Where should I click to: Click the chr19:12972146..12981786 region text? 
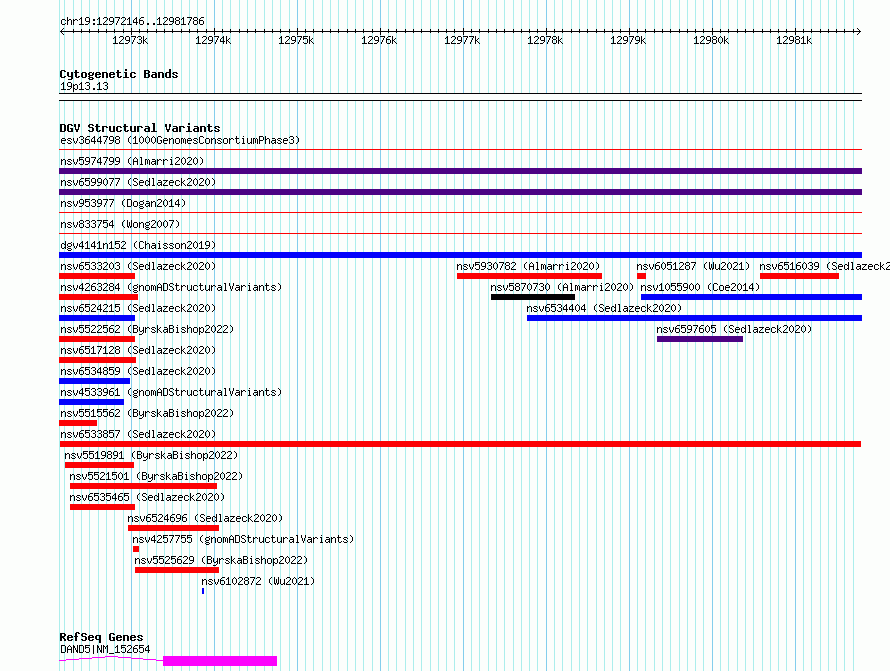pyautogui.click(x=132, y=22)
